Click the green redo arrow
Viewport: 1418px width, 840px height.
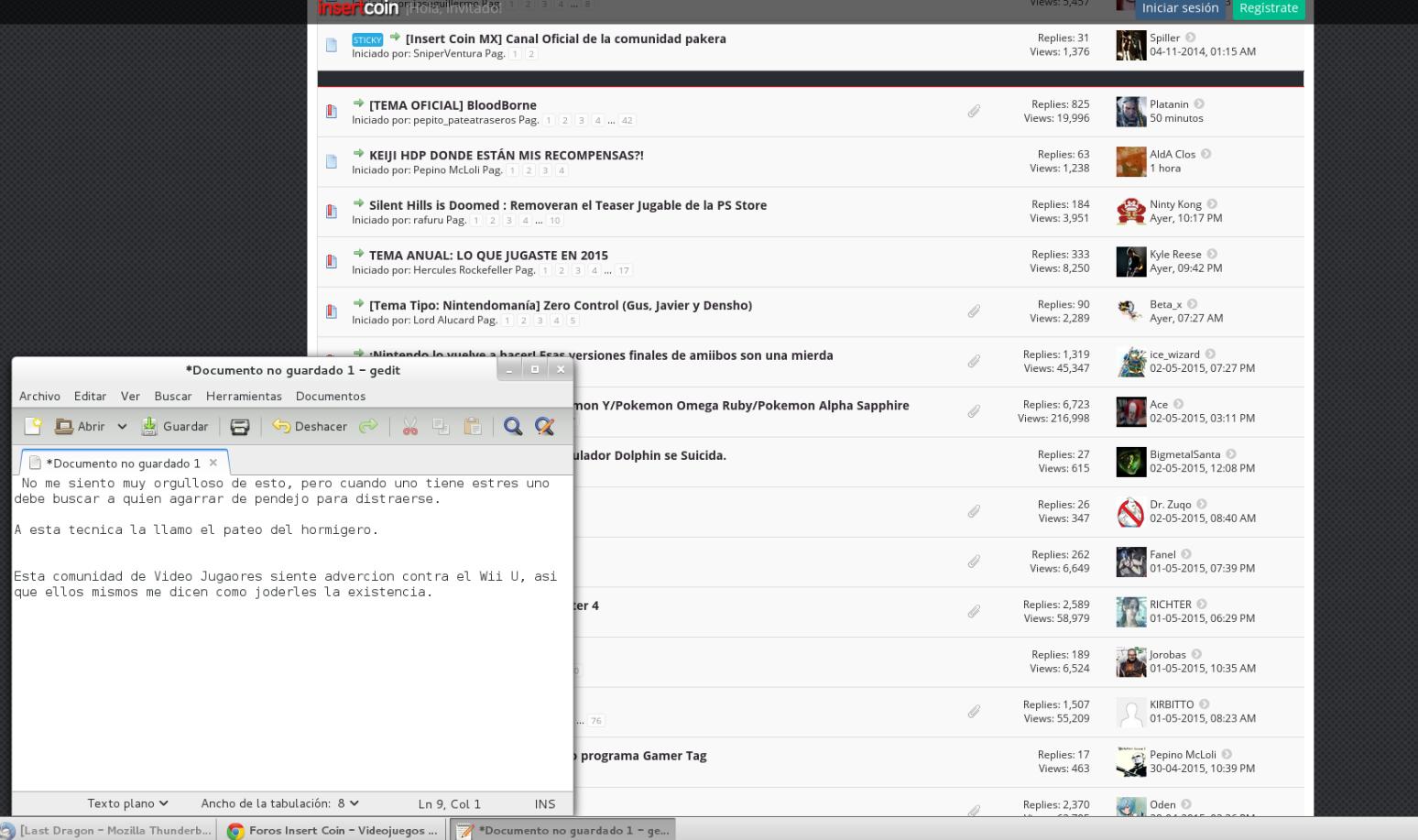coord(368,426)
